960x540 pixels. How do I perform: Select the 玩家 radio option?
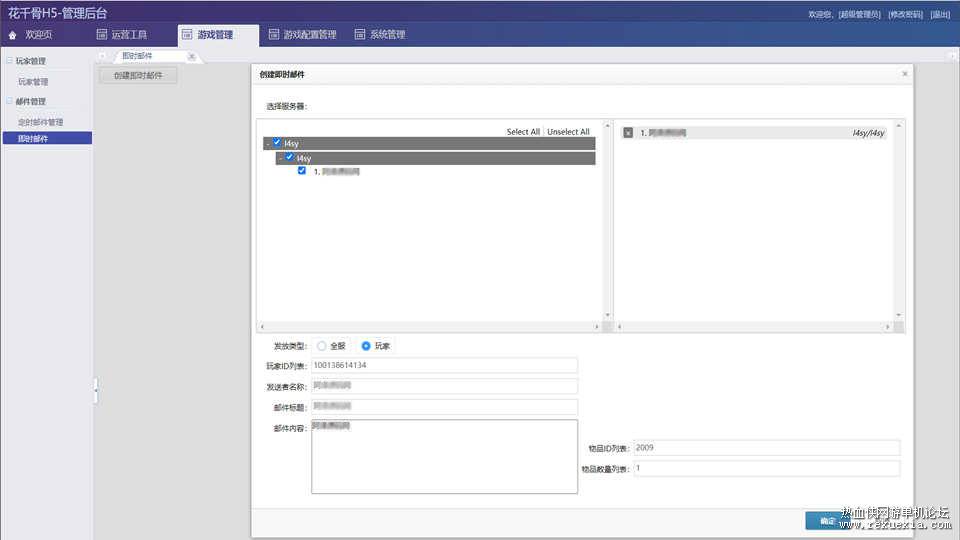366,346
